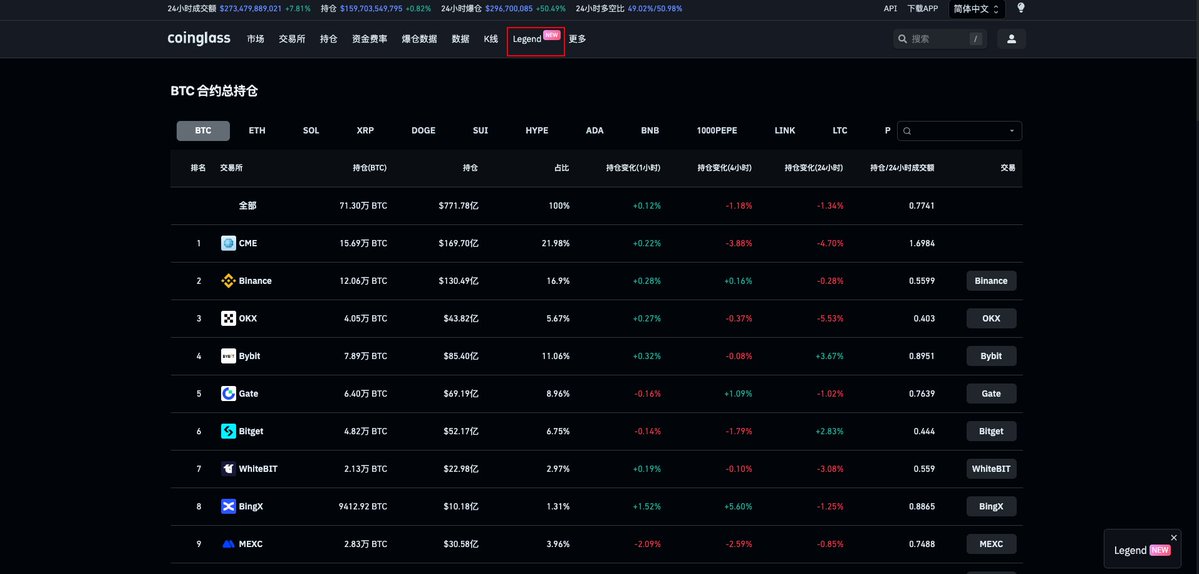Viewport: 1199px width, 574px height.
Task: Click the floating Legend NEW button
Action: point(1142,550)
